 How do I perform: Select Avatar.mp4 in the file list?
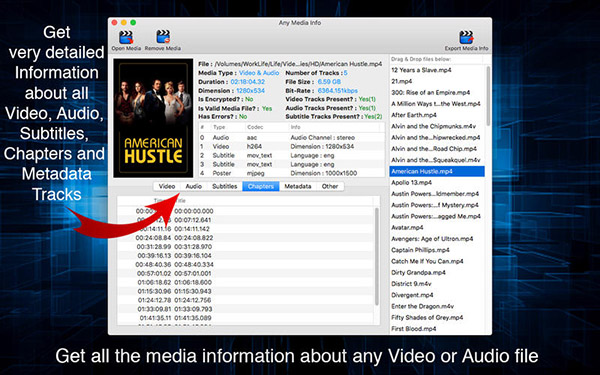(x=437, y=228)
